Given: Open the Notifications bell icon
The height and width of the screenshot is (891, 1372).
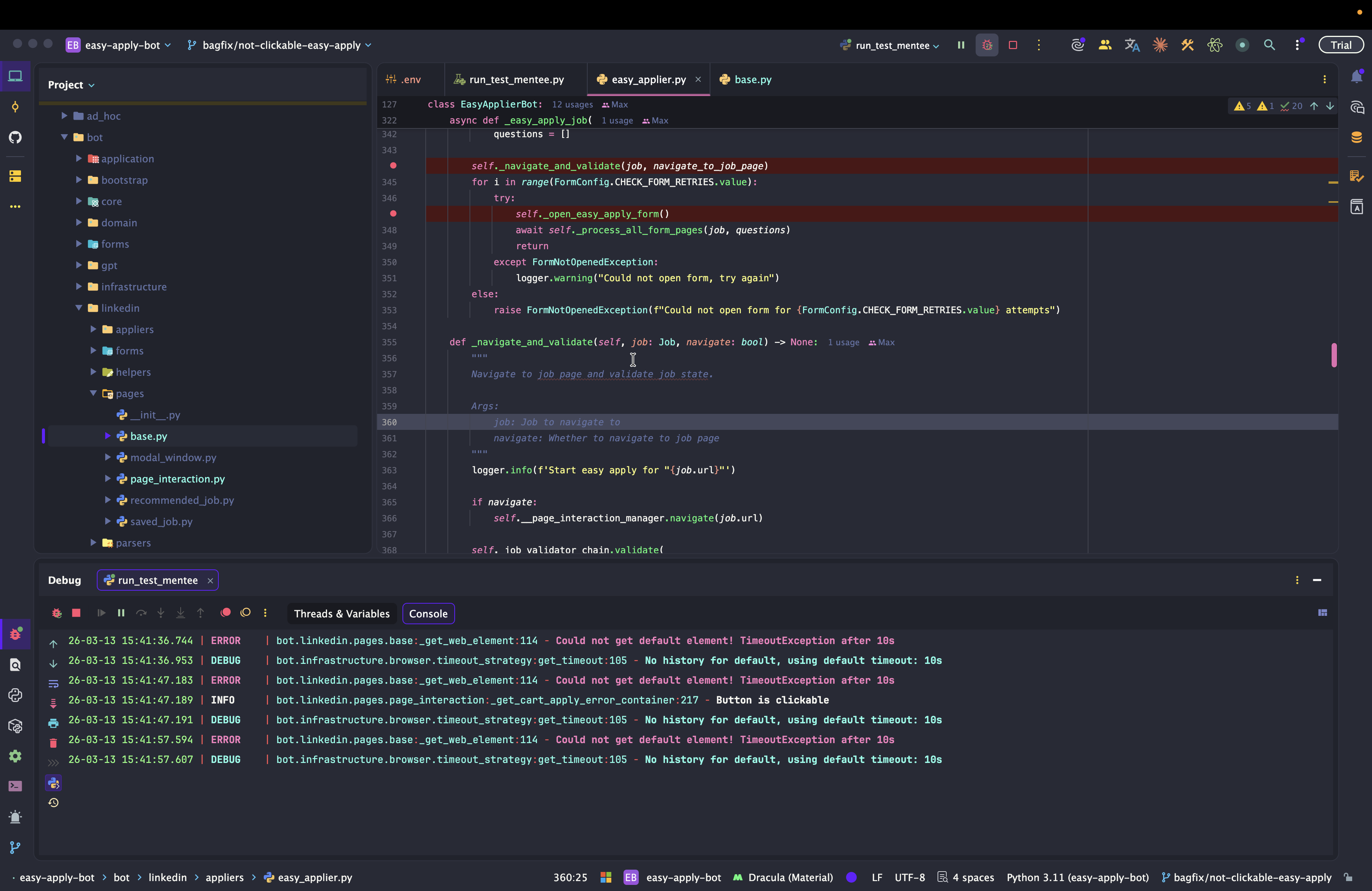Looking at the screenshot, I should pos(1356,77).
